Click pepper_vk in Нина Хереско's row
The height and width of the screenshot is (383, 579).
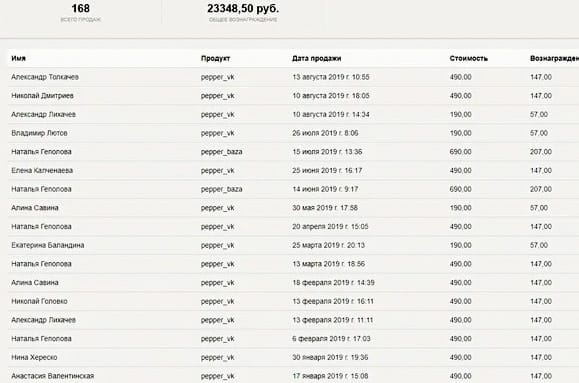[x=217, y=358]
